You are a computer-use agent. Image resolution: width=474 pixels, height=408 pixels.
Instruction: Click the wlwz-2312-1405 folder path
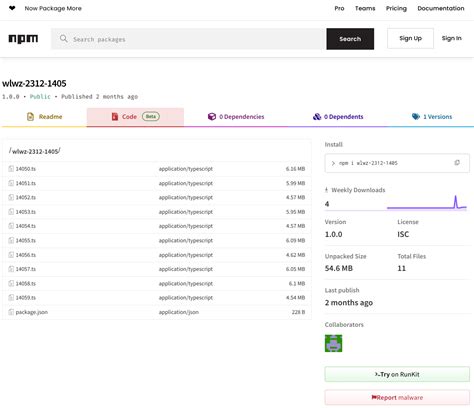coord(35,151)
